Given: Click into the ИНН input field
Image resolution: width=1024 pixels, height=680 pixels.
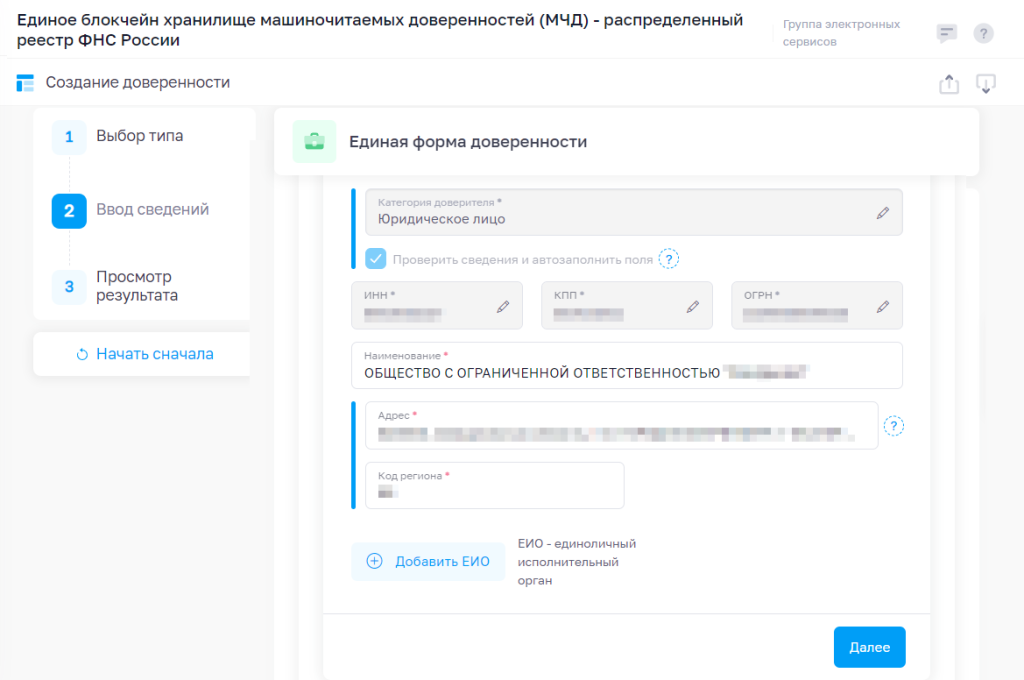Looking at the screenshot, I should [x=436, y=305].
